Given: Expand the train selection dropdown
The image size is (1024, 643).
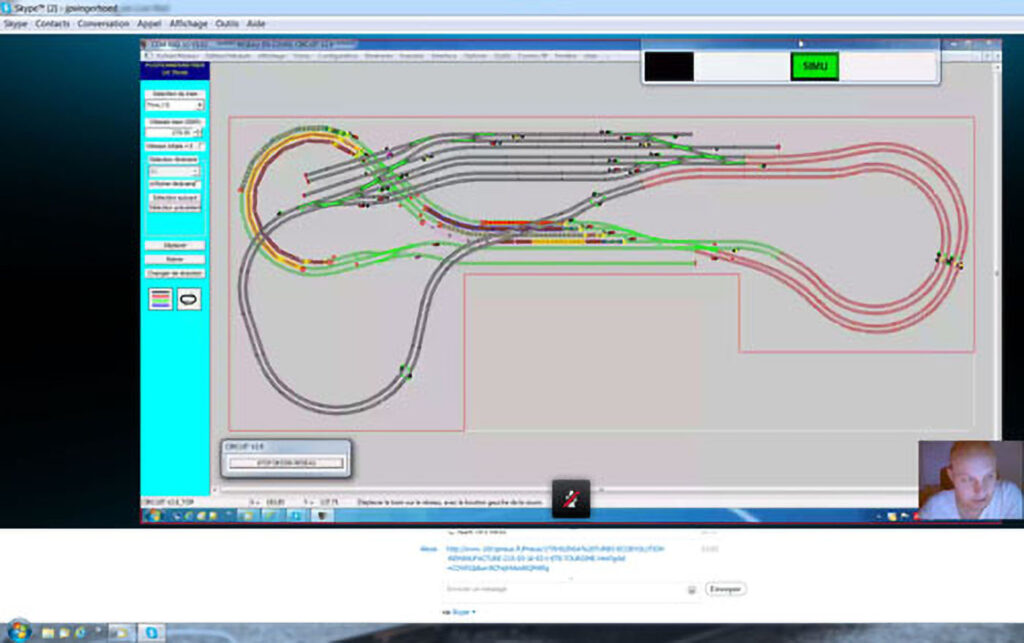Looking at the screenshot, I should [x=200, y=104].
